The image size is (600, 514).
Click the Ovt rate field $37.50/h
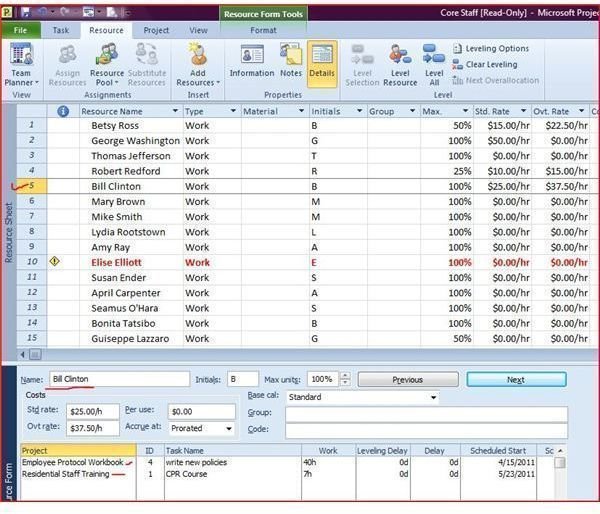[x=93, y=428]
